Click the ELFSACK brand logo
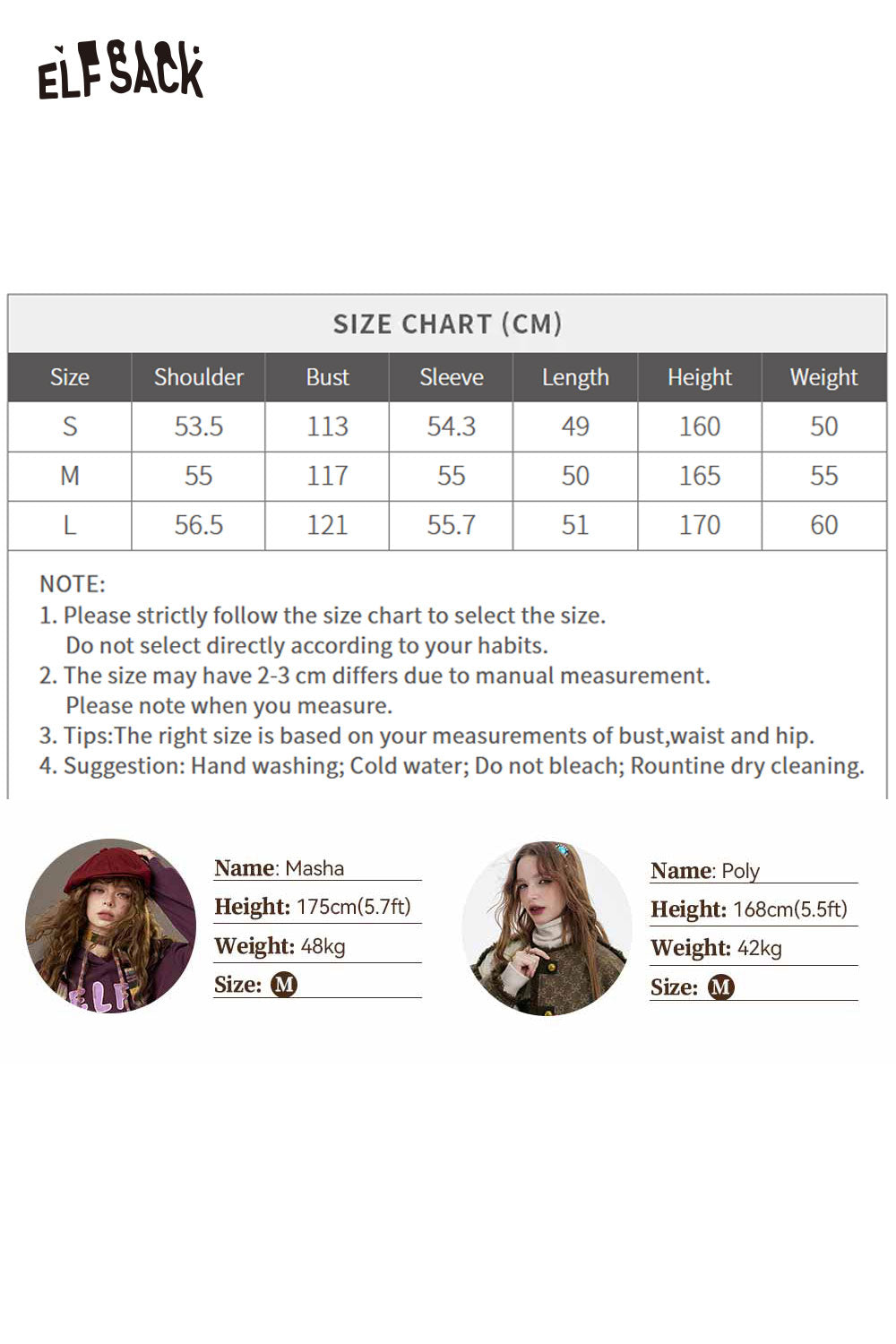The image size is (896, 1344). coord(121,72)
